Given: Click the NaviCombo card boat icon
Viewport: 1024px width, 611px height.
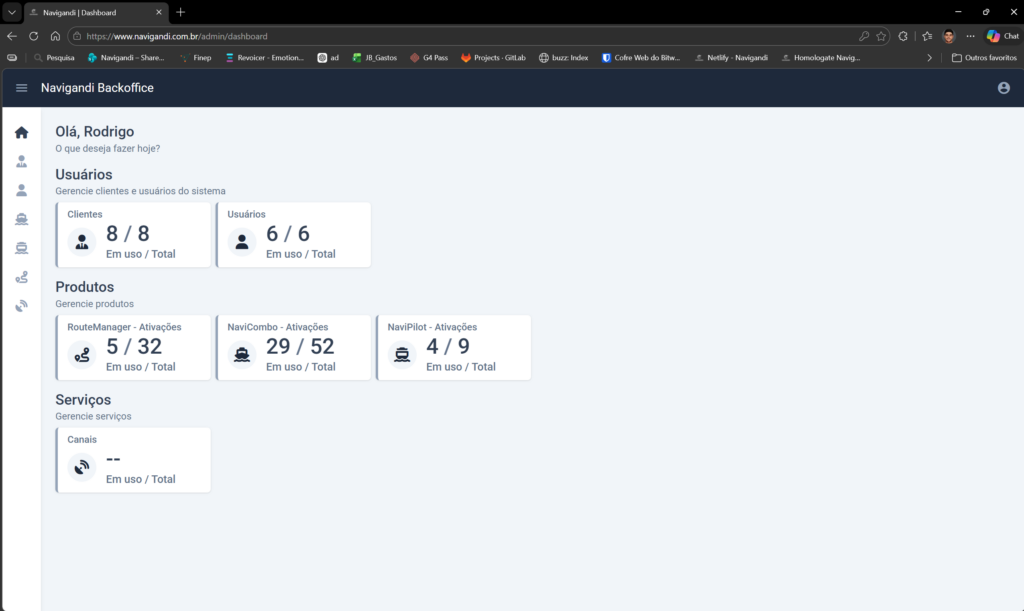Looking at the screenshot, I should coord(242,355).
